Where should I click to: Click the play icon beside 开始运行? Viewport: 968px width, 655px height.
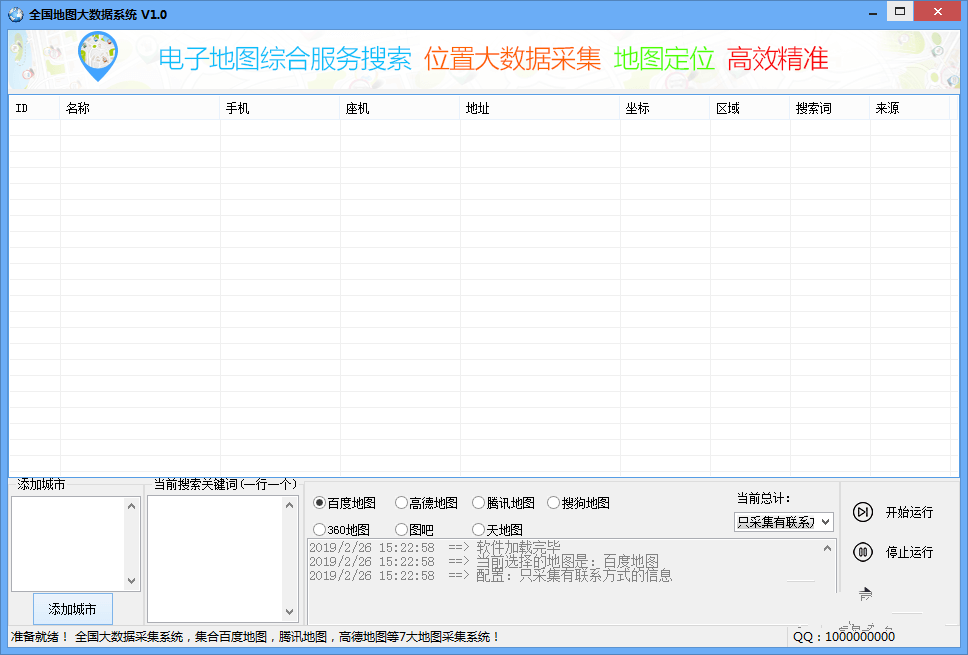pyautogui.click(x=862, y=512)
